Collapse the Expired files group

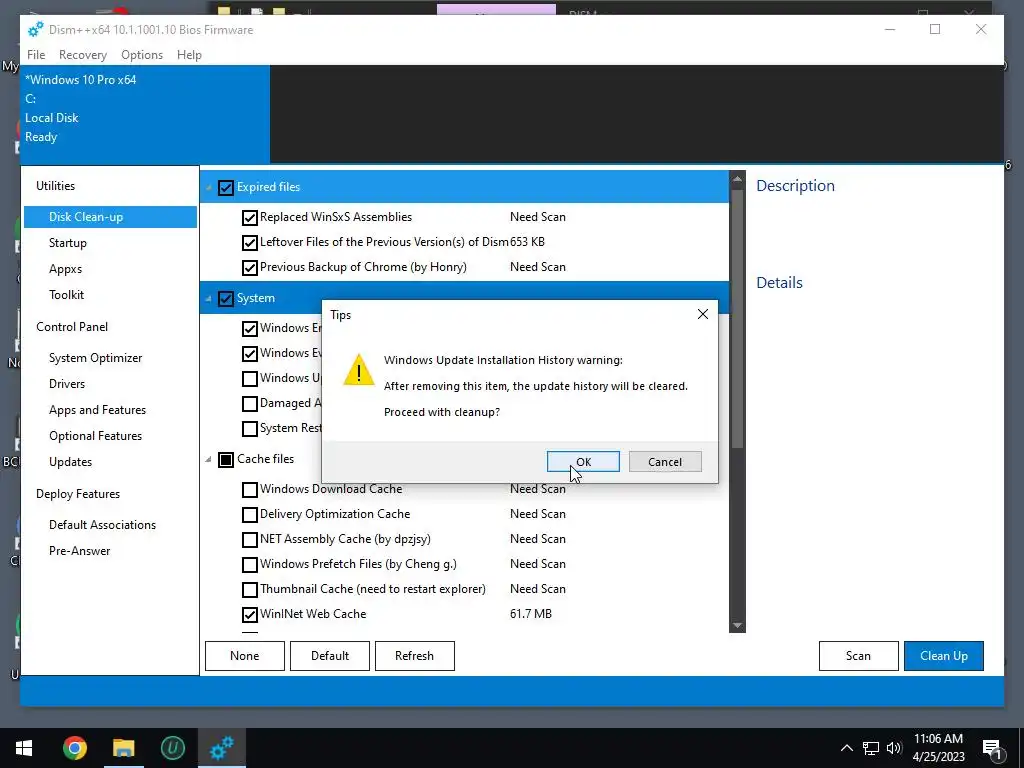click(x=208, y=188)
